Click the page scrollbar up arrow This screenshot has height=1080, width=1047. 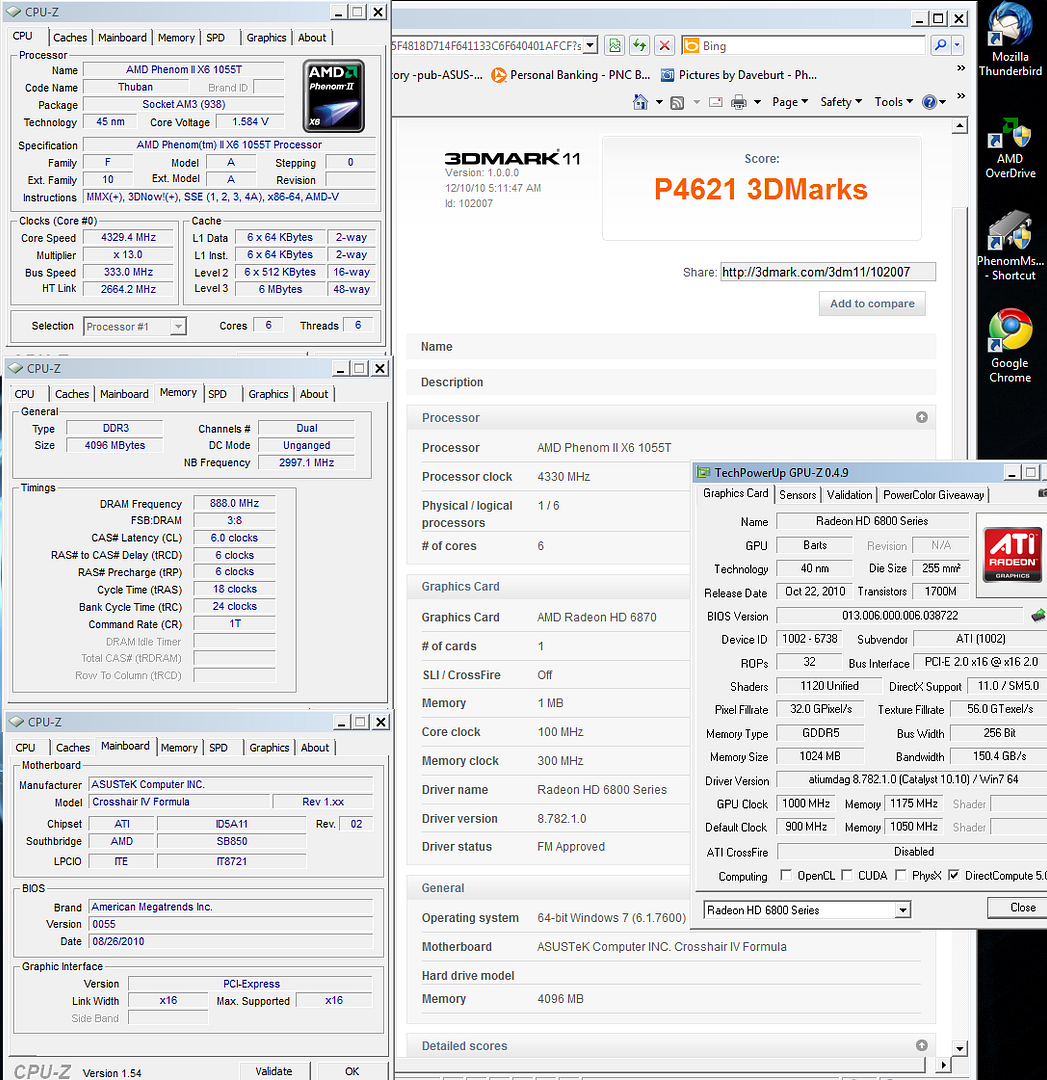tap(959, 125)
